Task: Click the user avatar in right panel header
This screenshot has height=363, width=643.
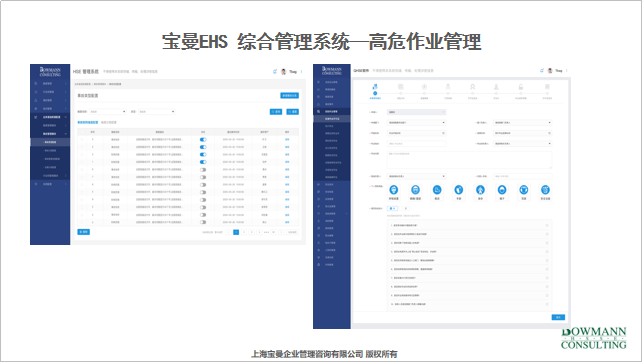Action: (550, 71)
